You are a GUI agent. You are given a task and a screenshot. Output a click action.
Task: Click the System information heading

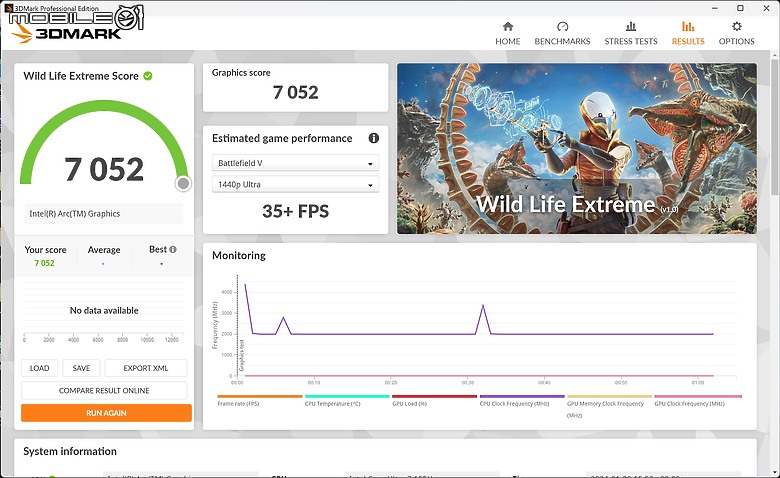coord(70,451)
